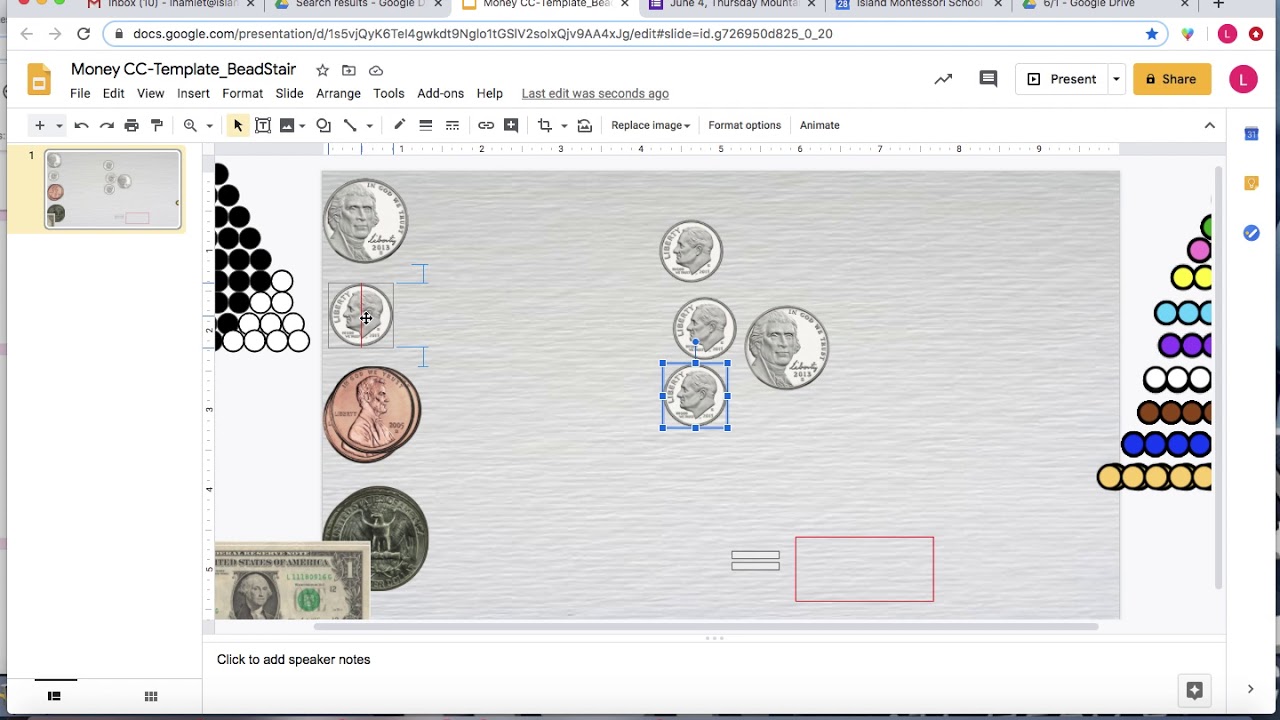Star the Money CC-Template_BeadStair document
Viewport: 1280px width, 720px height.
coord(322,70)
